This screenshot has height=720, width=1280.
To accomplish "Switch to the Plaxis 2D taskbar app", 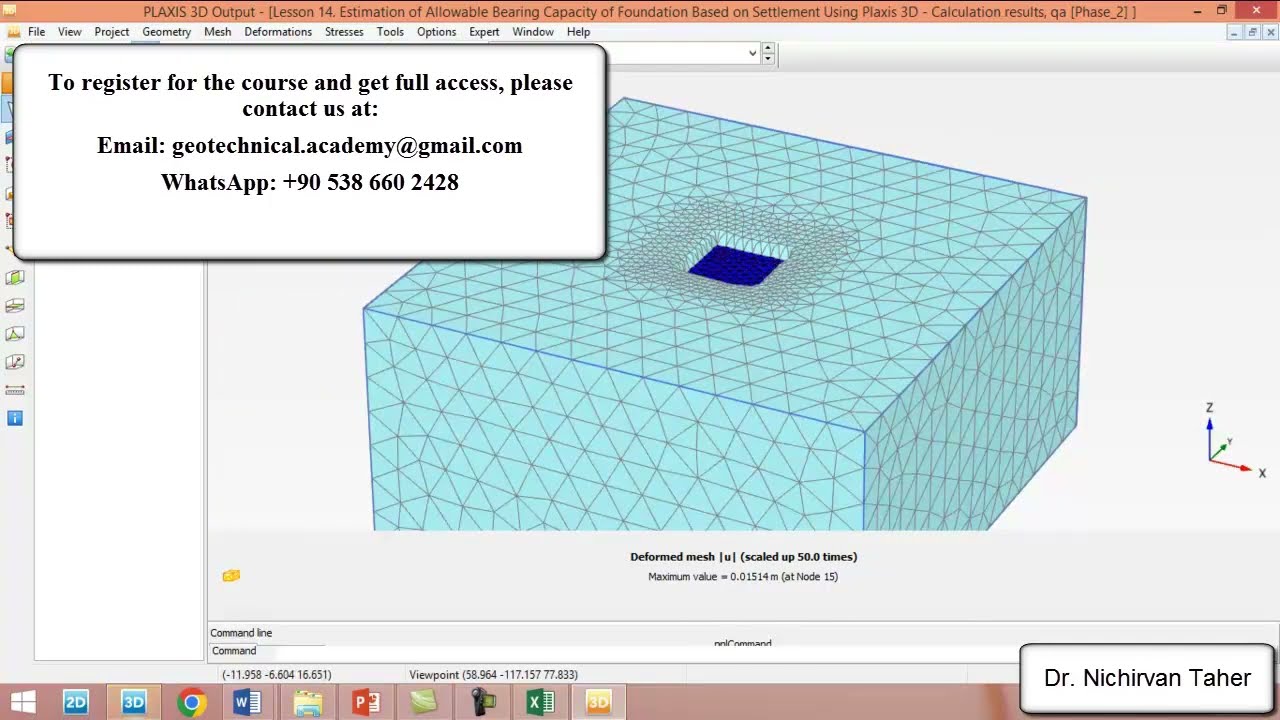I will (76, 702).
